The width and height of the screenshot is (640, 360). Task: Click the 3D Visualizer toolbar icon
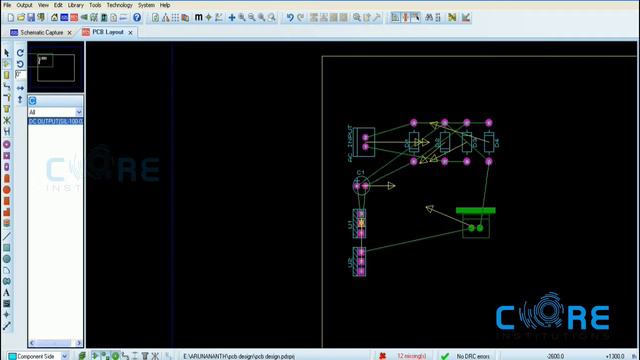(84, 18)
